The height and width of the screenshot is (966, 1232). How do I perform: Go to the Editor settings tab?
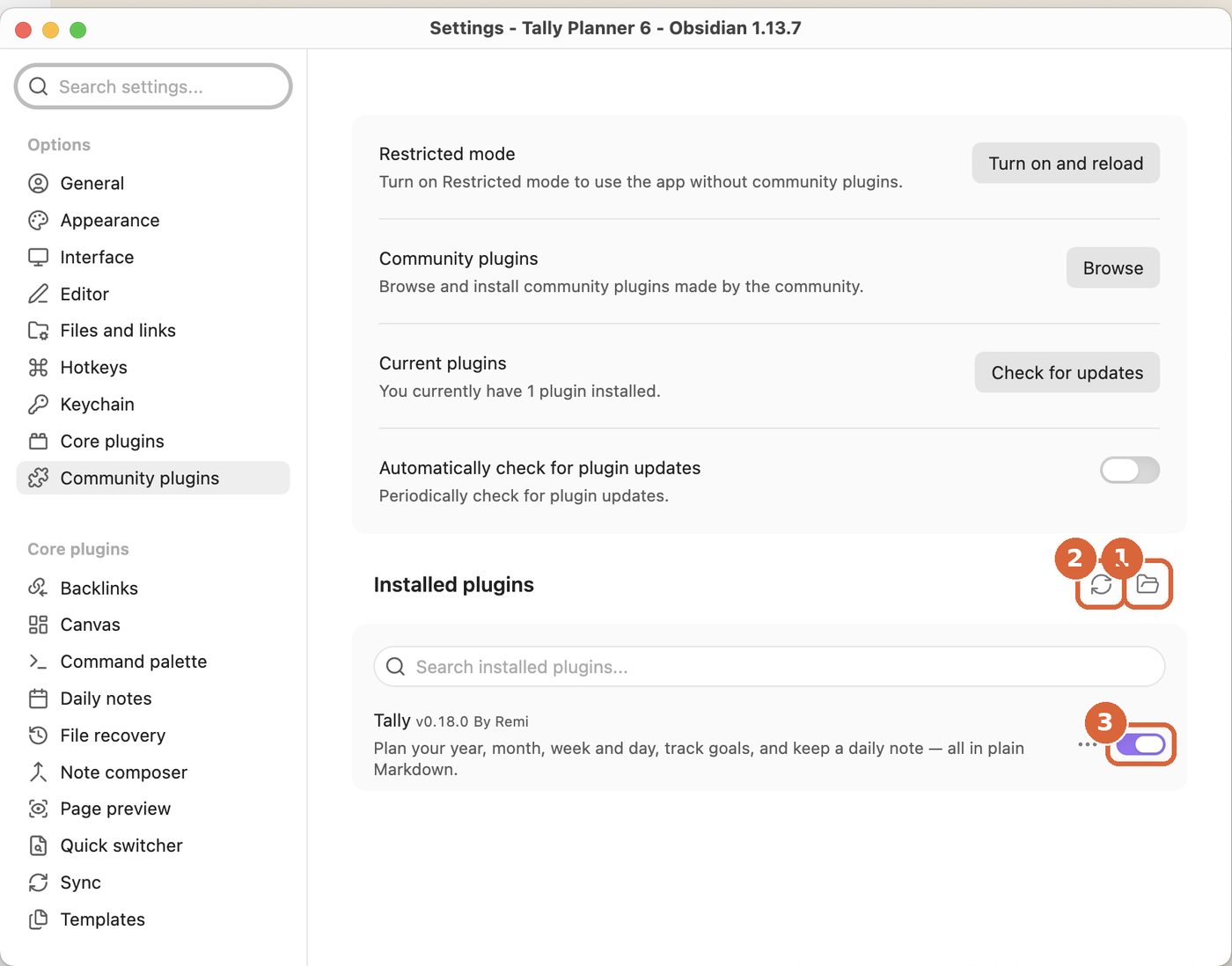tap(153, 294)
